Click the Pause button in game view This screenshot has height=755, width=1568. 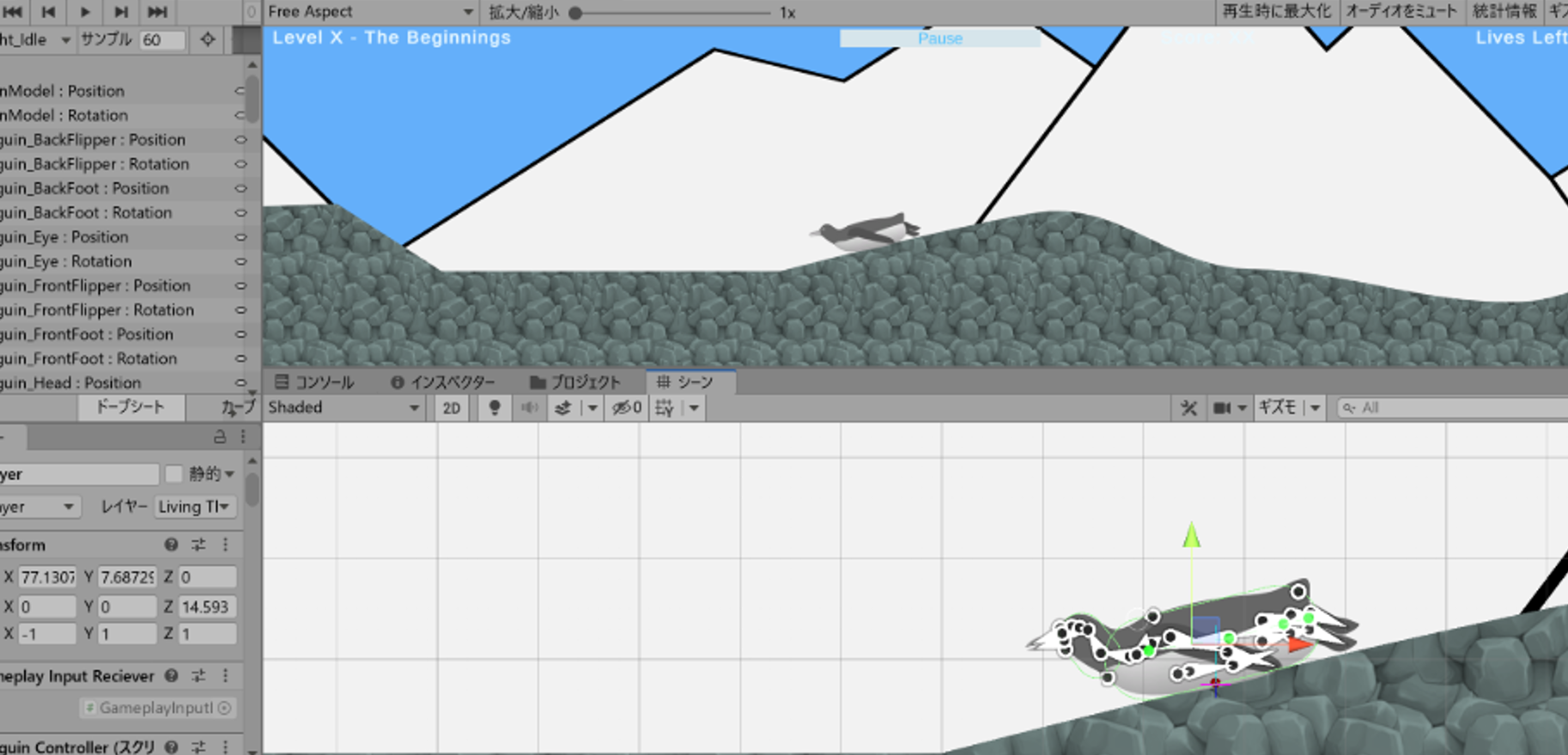coord(939,39)
